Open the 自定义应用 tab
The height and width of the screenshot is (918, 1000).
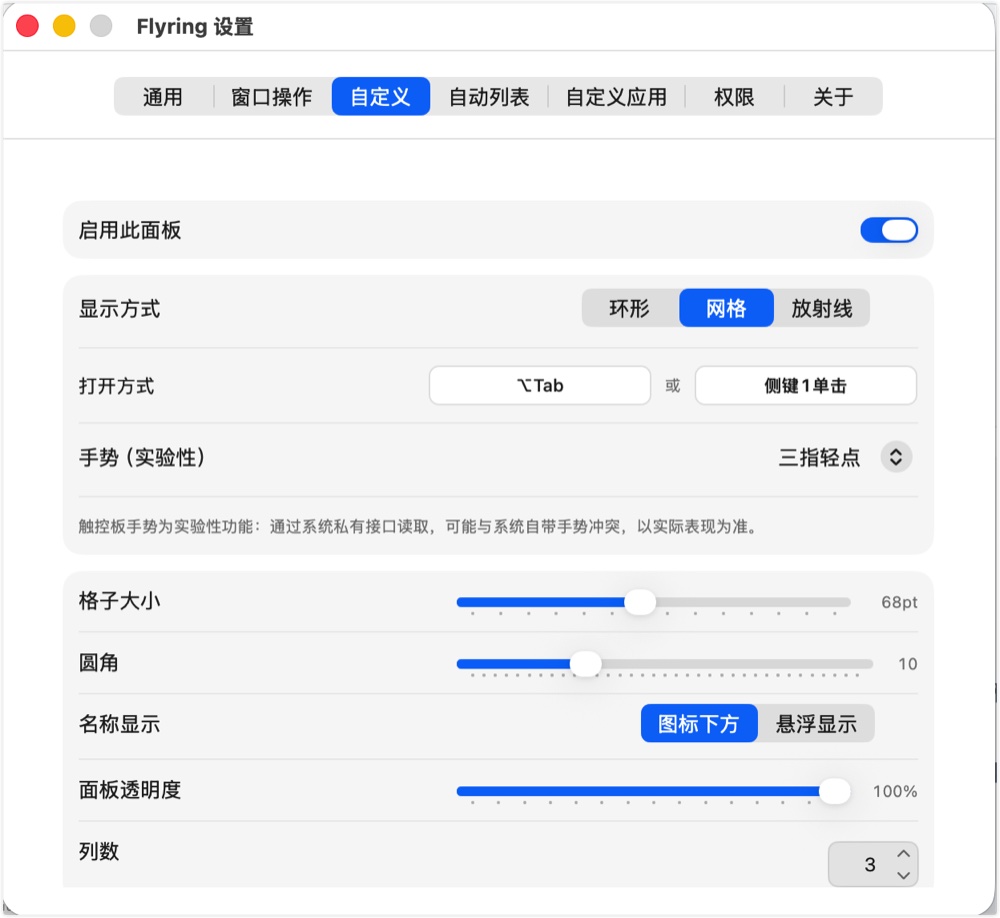tap(616, 97)
